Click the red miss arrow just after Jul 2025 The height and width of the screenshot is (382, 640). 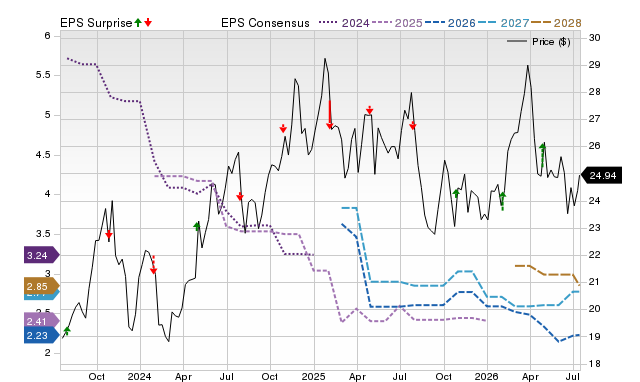tap(413, 125)
